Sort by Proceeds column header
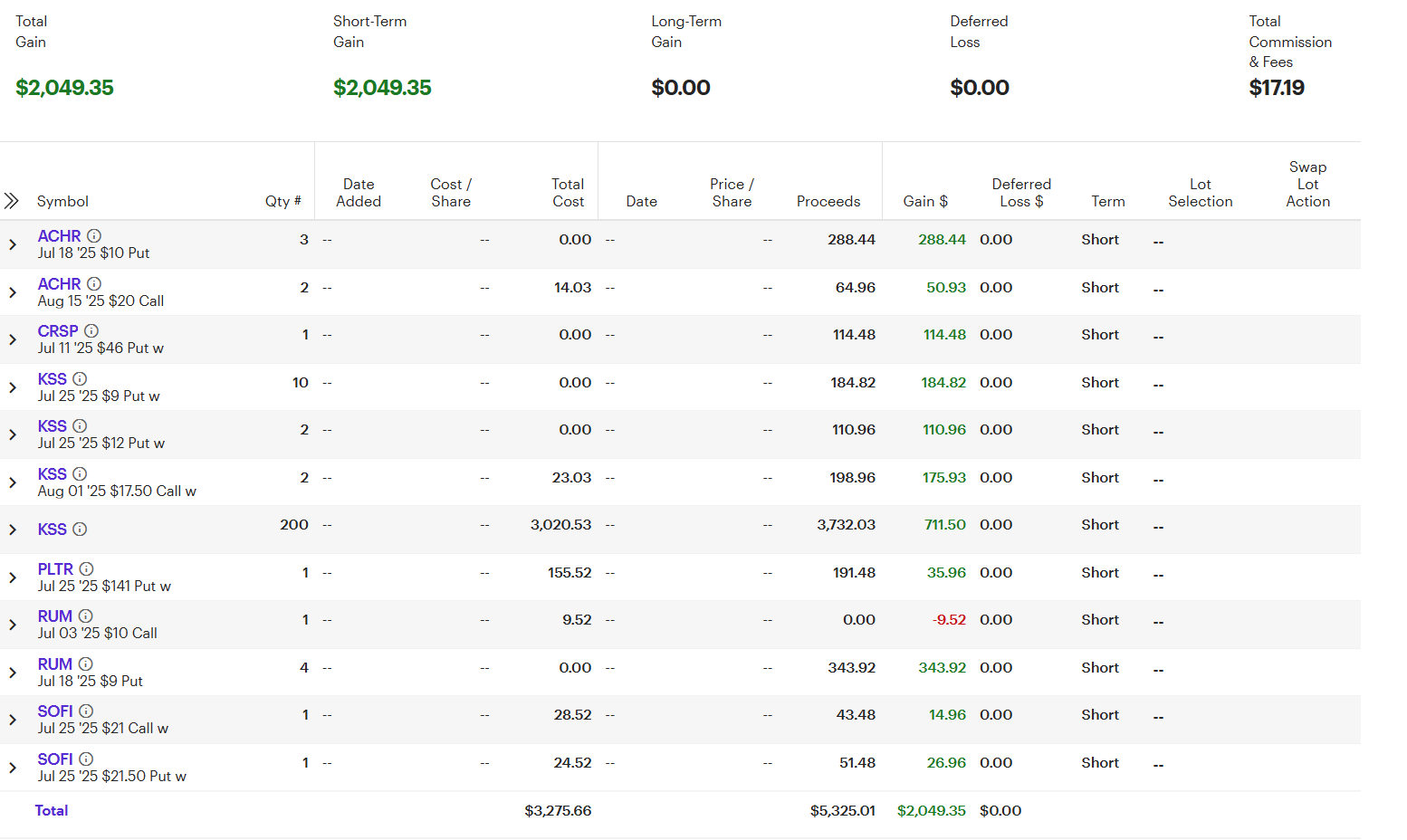The image size is (1407, 840). (x=828, y=201)
